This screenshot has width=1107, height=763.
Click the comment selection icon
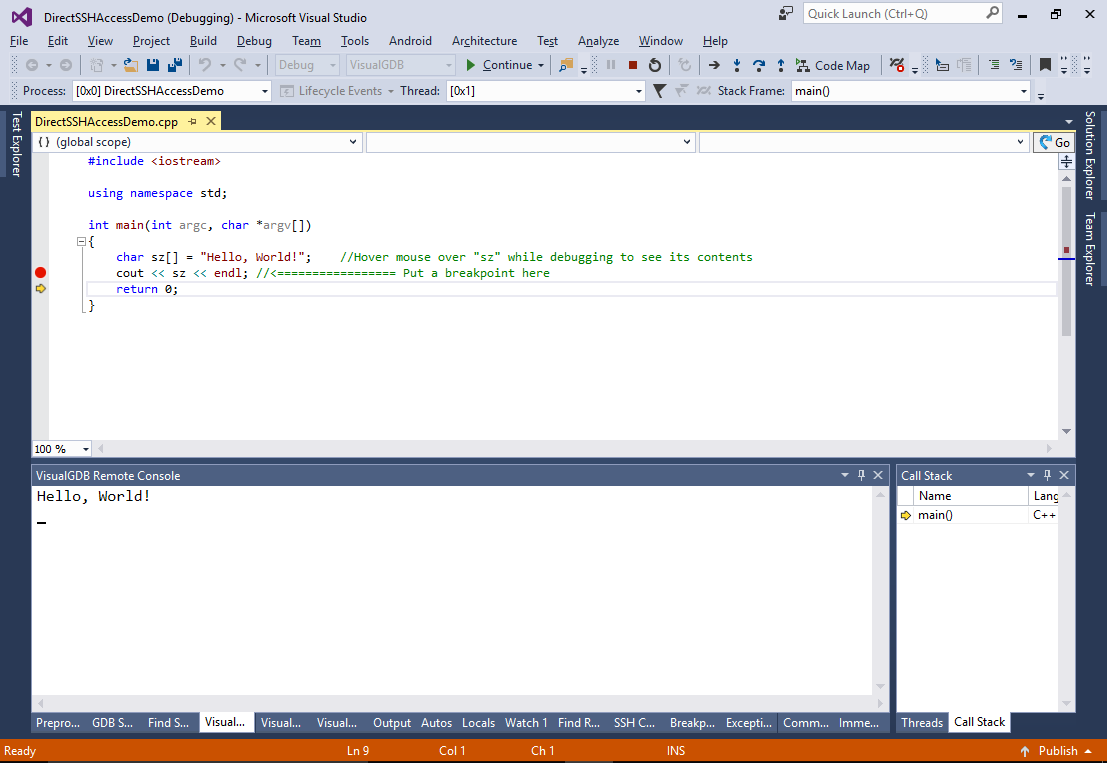pyautogui.click(x=993, y=65)
